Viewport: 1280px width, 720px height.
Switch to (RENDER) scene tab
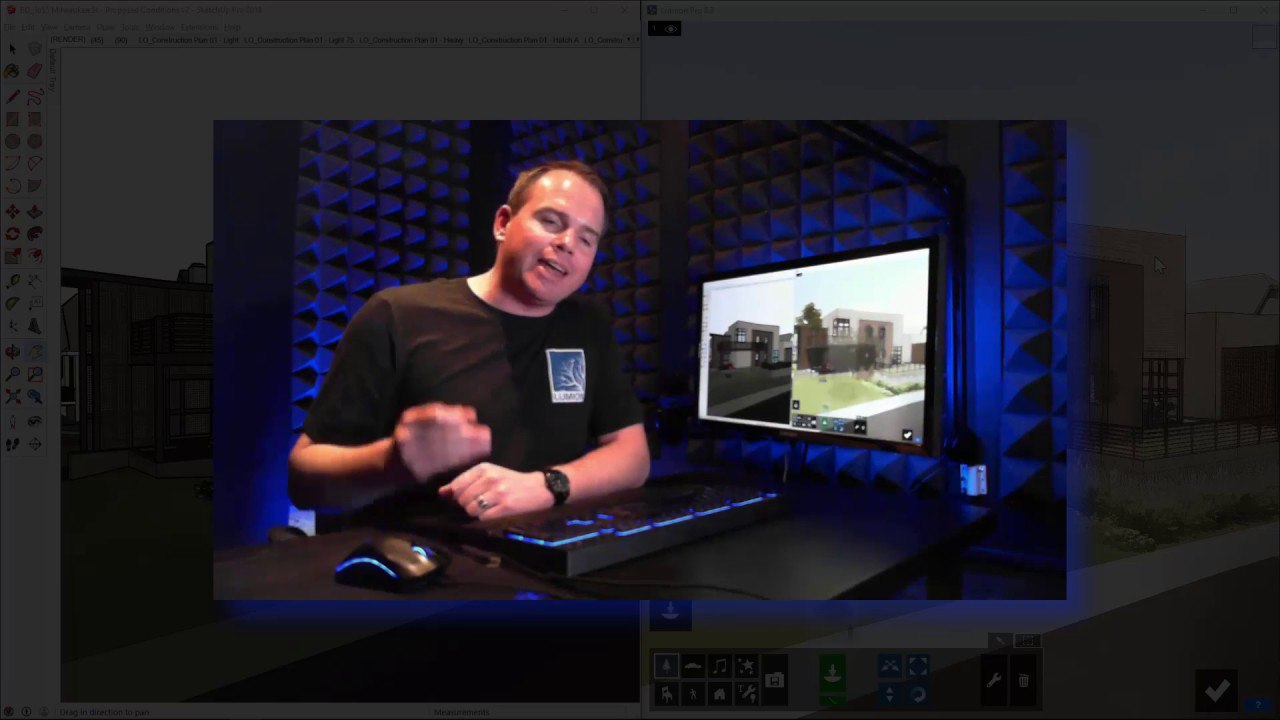coord(67,40)
